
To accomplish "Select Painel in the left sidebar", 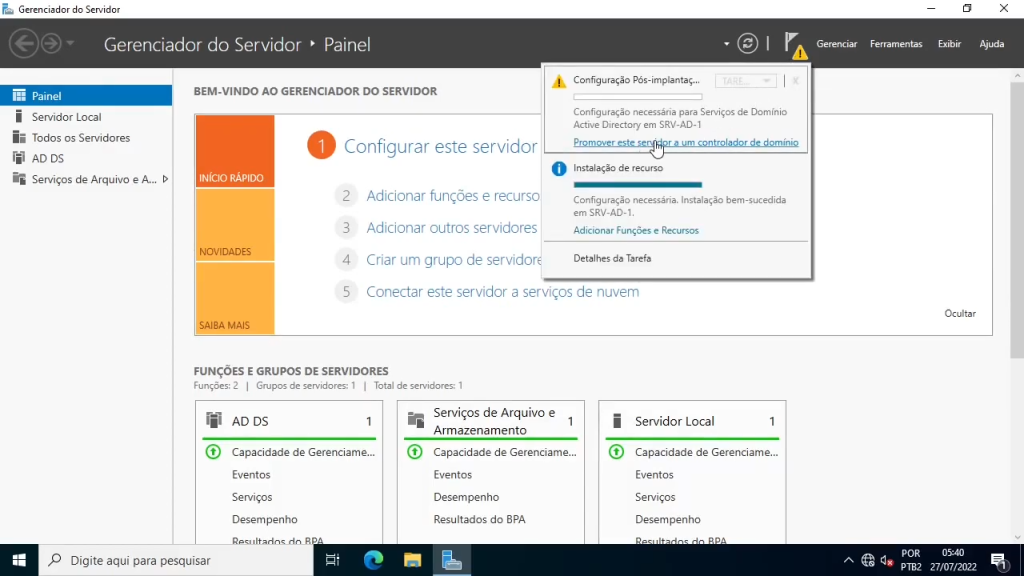I will [x=86, y=95].
